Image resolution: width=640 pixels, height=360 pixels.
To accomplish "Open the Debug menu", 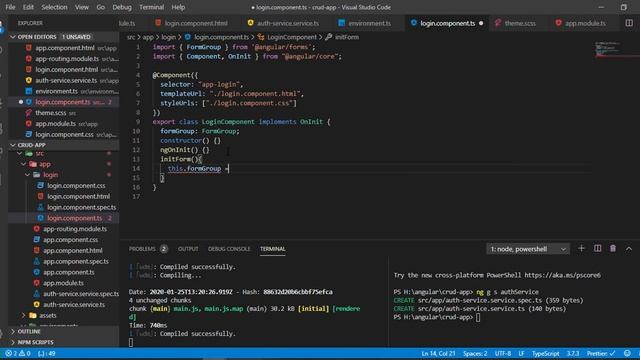I will (122, 7).
